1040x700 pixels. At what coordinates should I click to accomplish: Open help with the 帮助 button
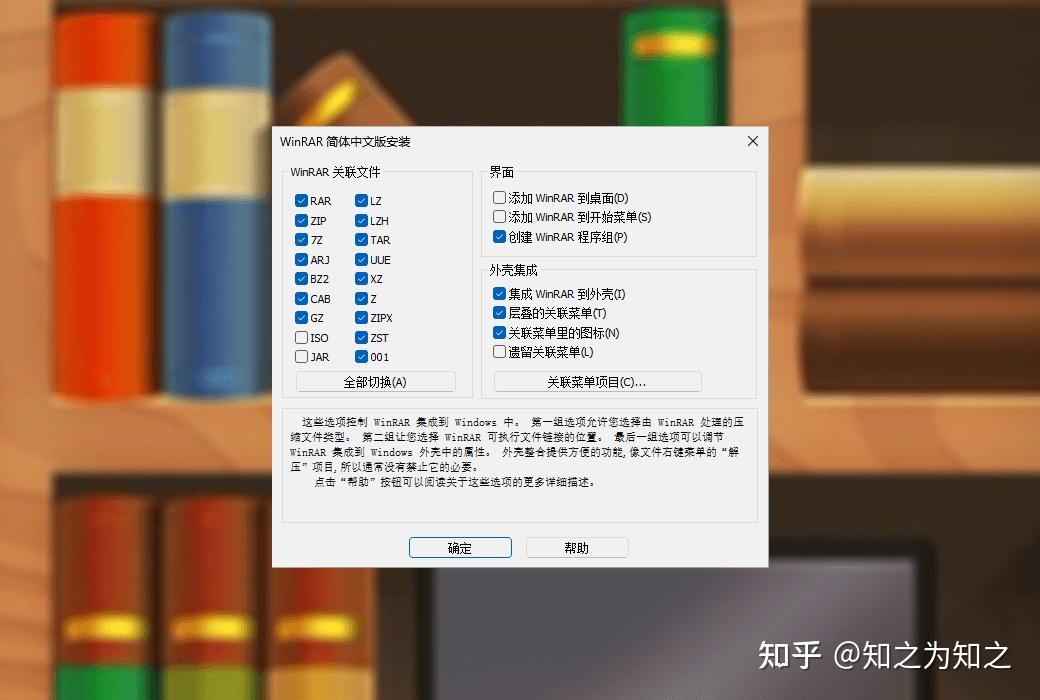[x=577, y=547]
